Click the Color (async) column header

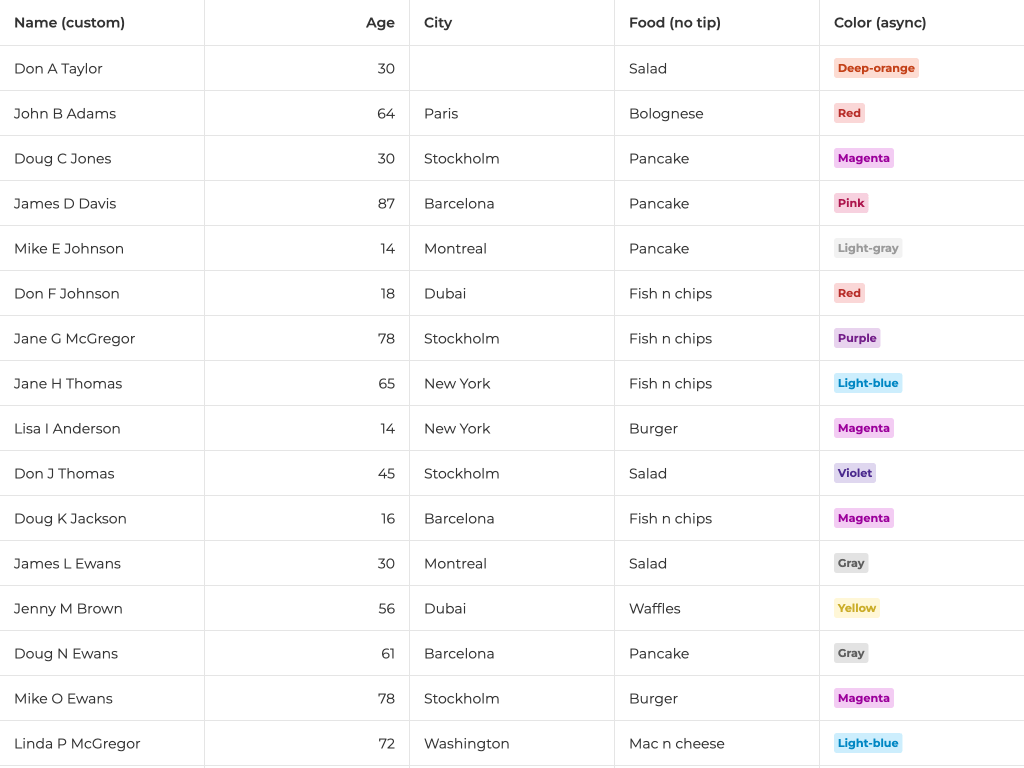click(880, 23)
